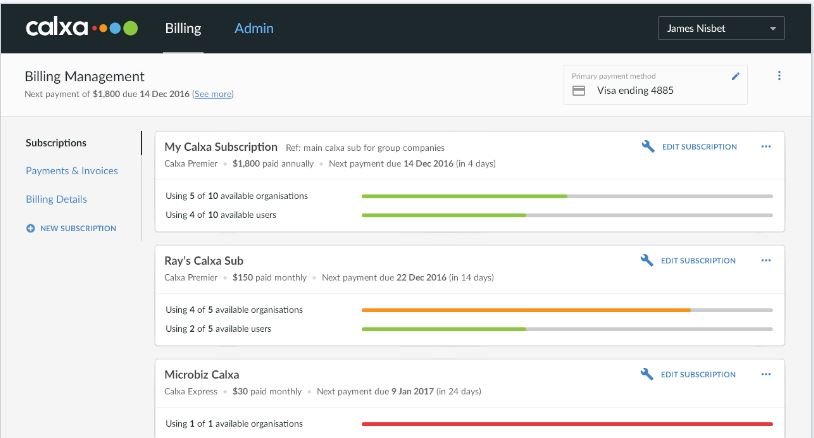Open more options for My Calxa Subscription
The image size is (814, 438).
(x=766, y=147)
